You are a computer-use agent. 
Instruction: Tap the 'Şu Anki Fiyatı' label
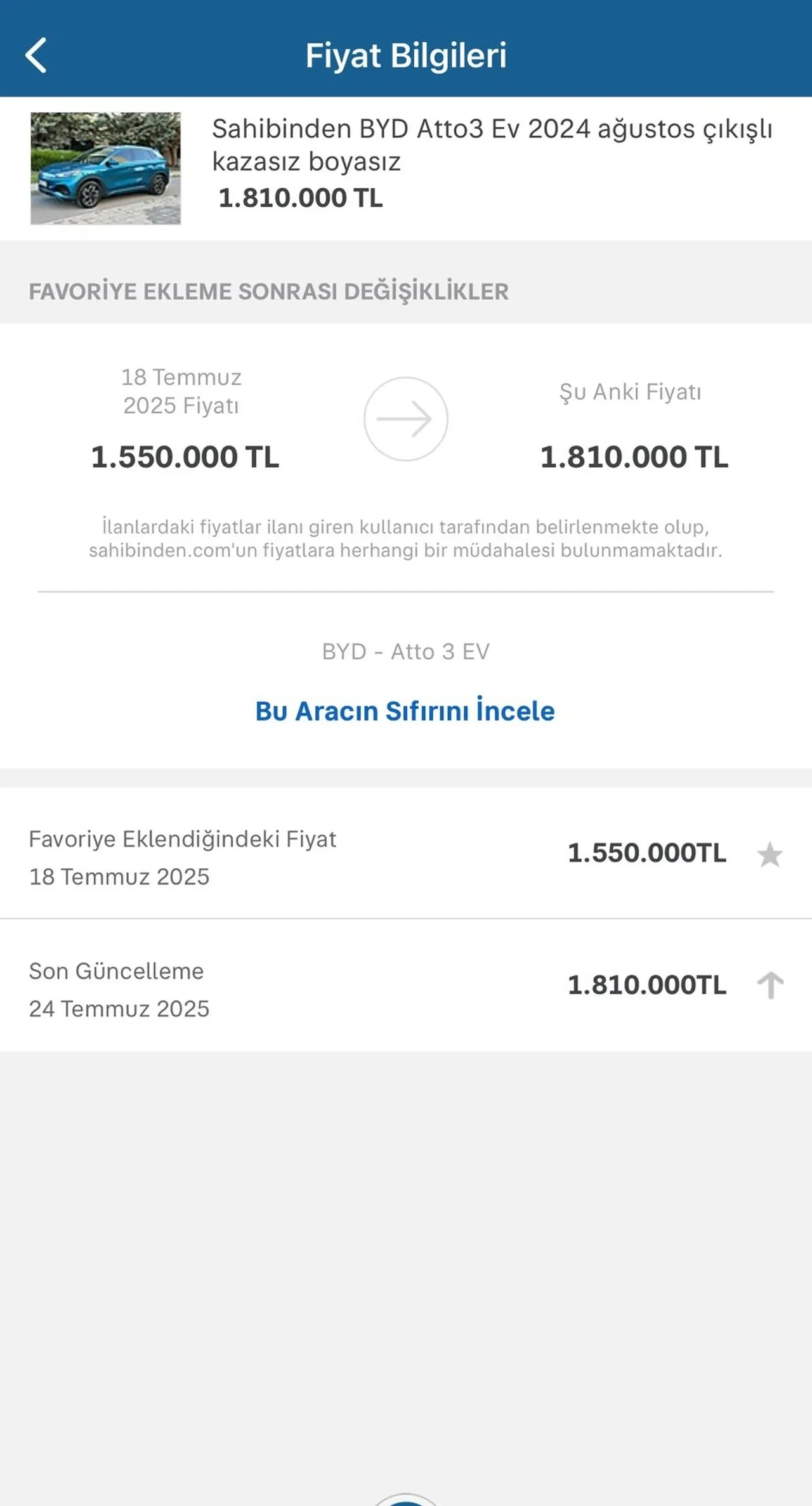[x=630, y=392]
